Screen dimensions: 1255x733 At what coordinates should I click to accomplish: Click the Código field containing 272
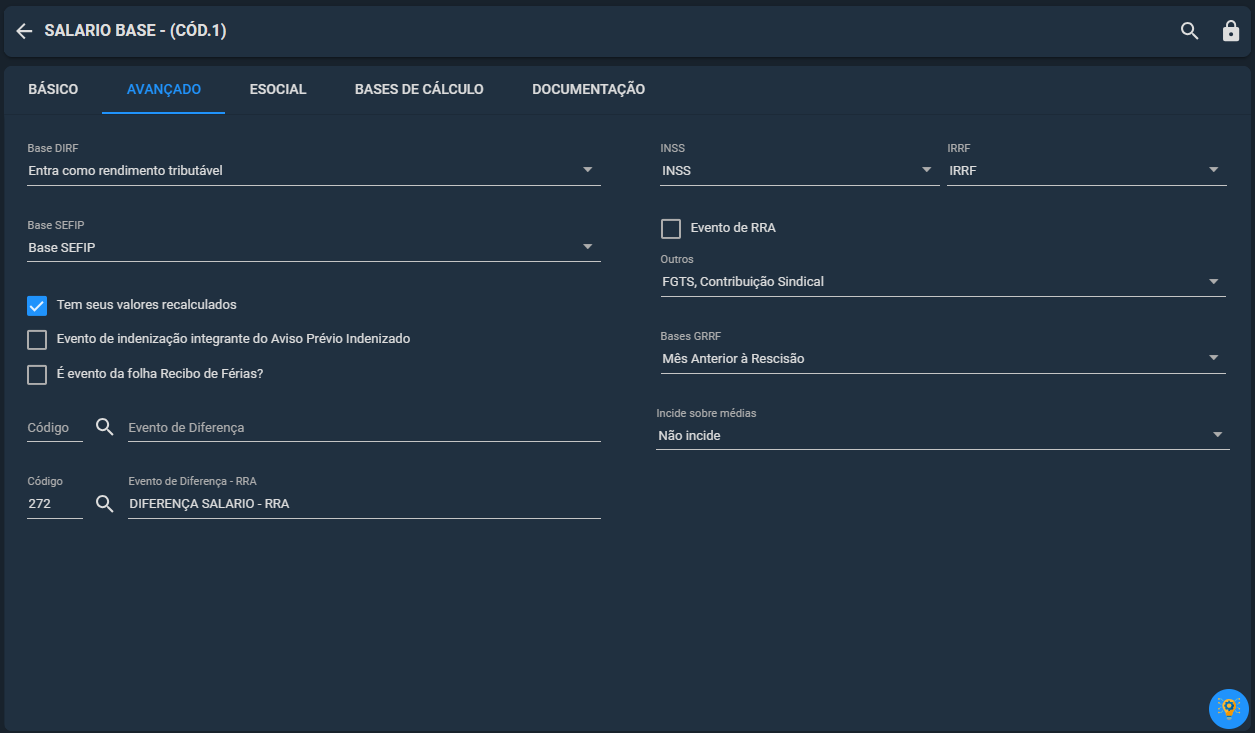click(x=55, y=504)
